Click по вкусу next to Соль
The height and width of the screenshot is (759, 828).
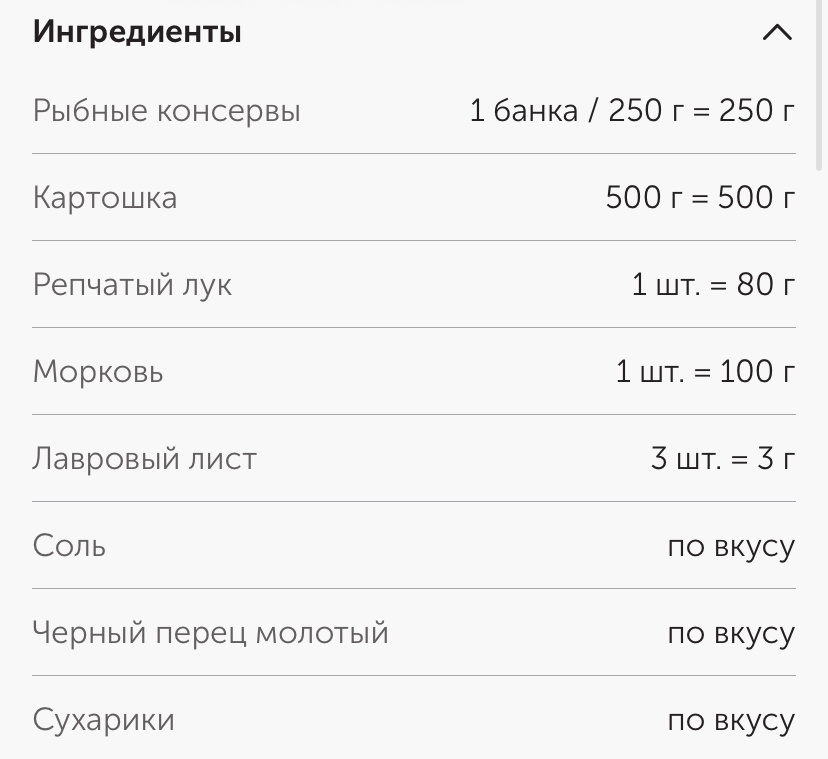tap(731, 545)
